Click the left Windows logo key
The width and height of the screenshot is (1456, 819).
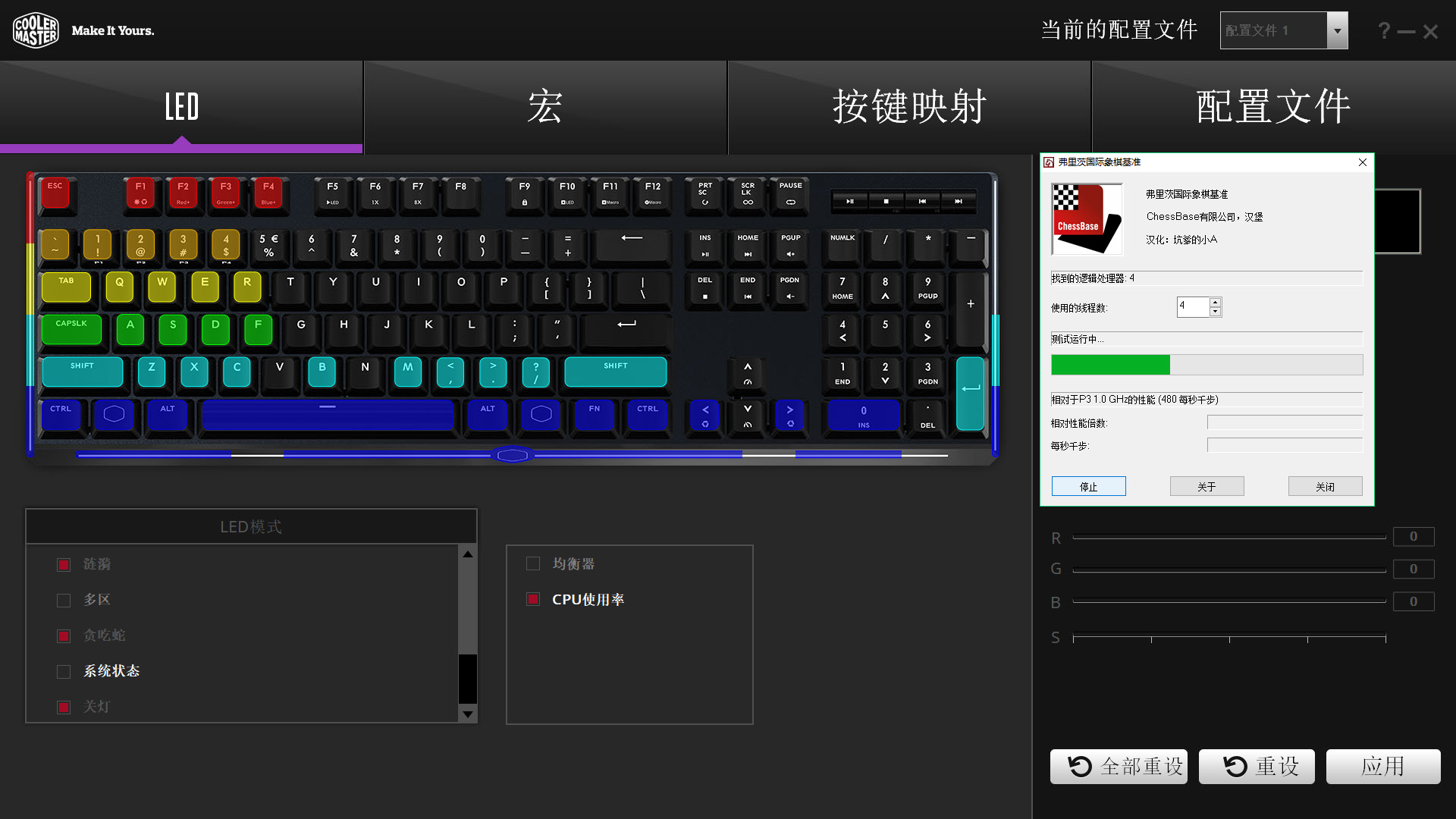[x=114, y=414]
